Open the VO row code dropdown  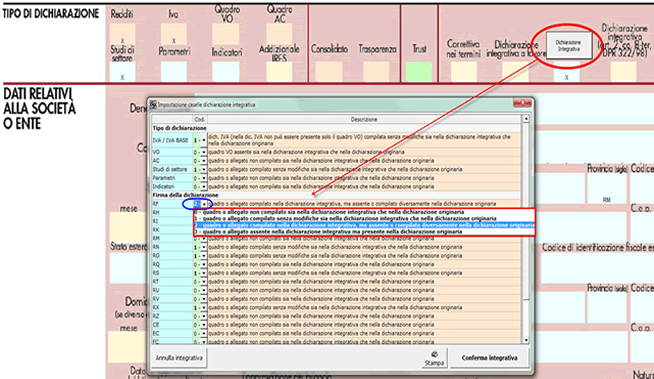(204, 152)
